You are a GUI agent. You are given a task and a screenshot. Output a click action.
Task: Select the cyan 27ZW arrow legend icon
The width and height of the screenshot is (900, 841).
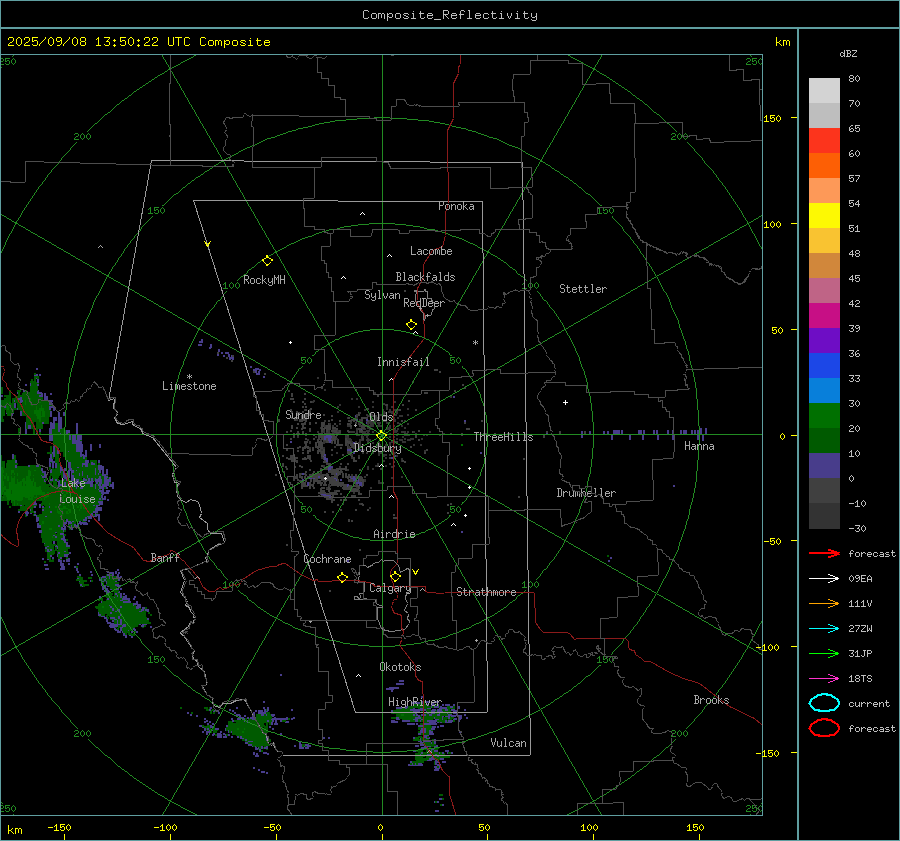pos(824,629)
